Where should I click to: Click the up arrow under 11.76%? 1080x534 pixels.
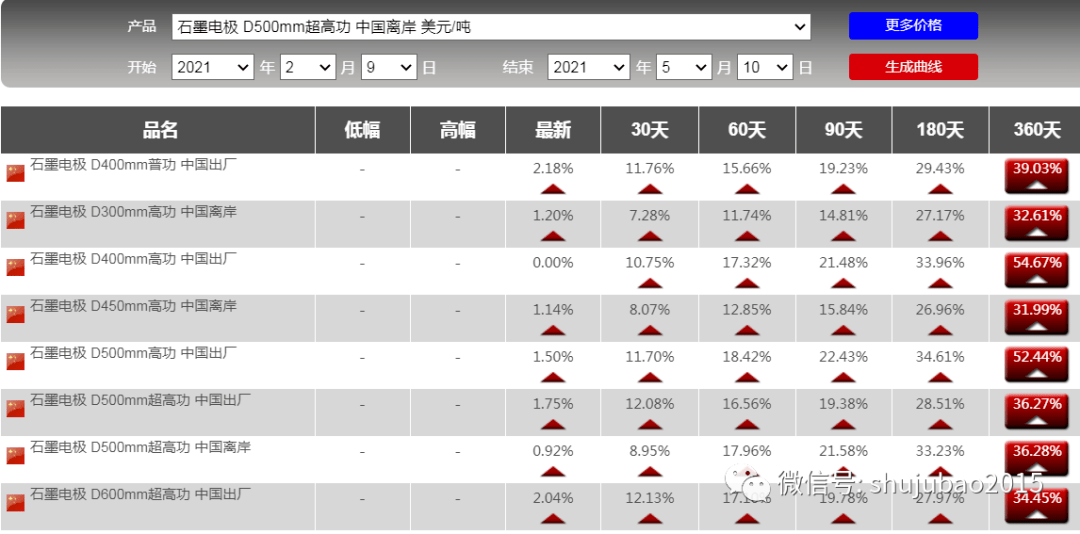[650, 189]
